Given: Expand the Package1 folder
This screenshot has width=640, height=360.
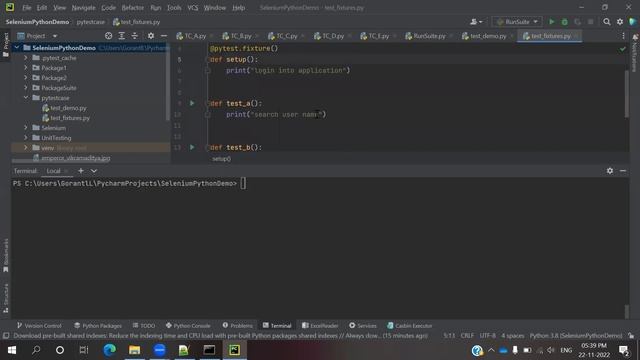Looking at the screenshot, I should click(26, 68).
